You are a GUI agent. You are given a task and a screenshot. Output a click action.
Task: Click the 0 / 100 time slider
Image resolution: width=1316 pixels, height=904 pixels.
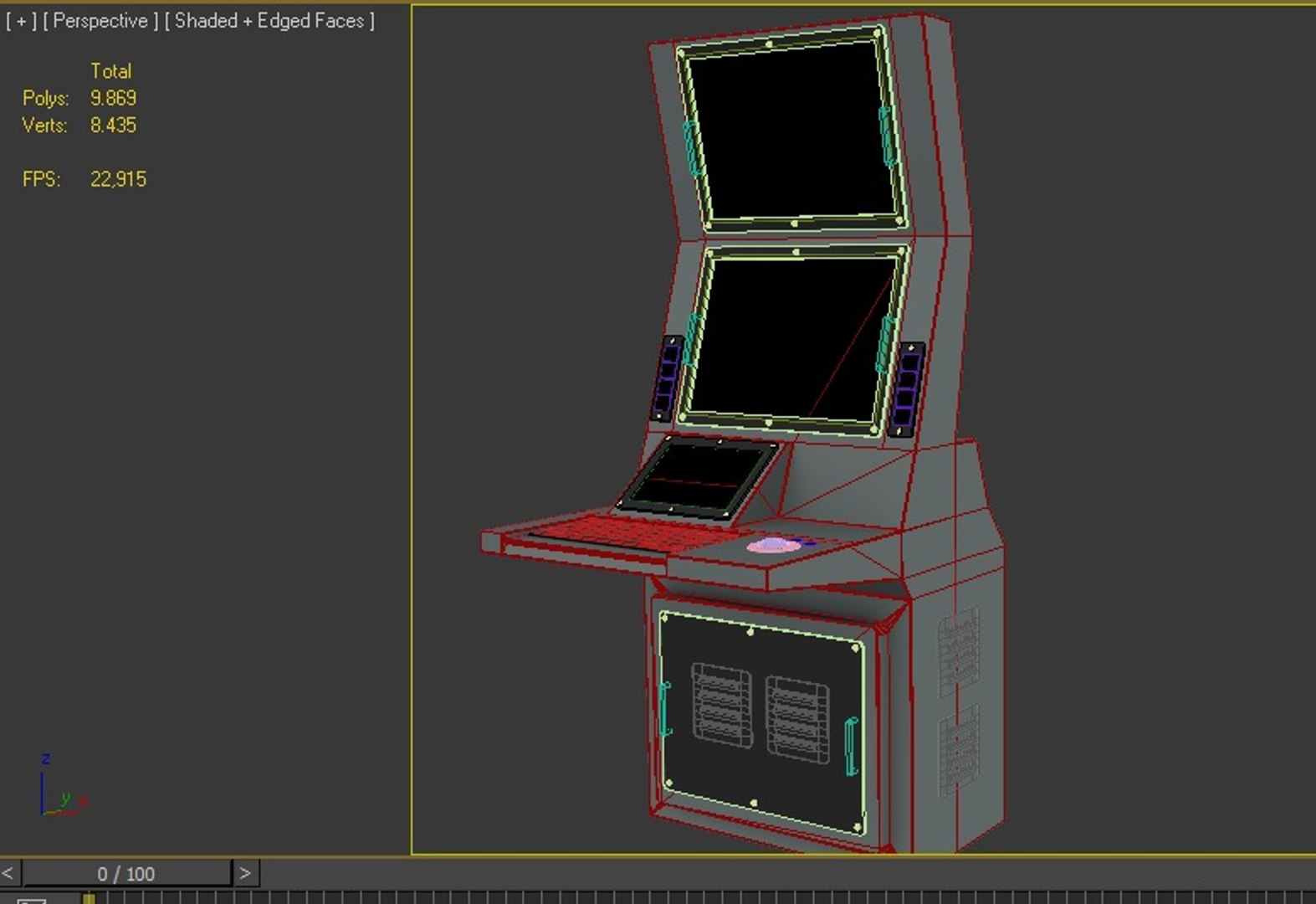[x=126, y=873]
